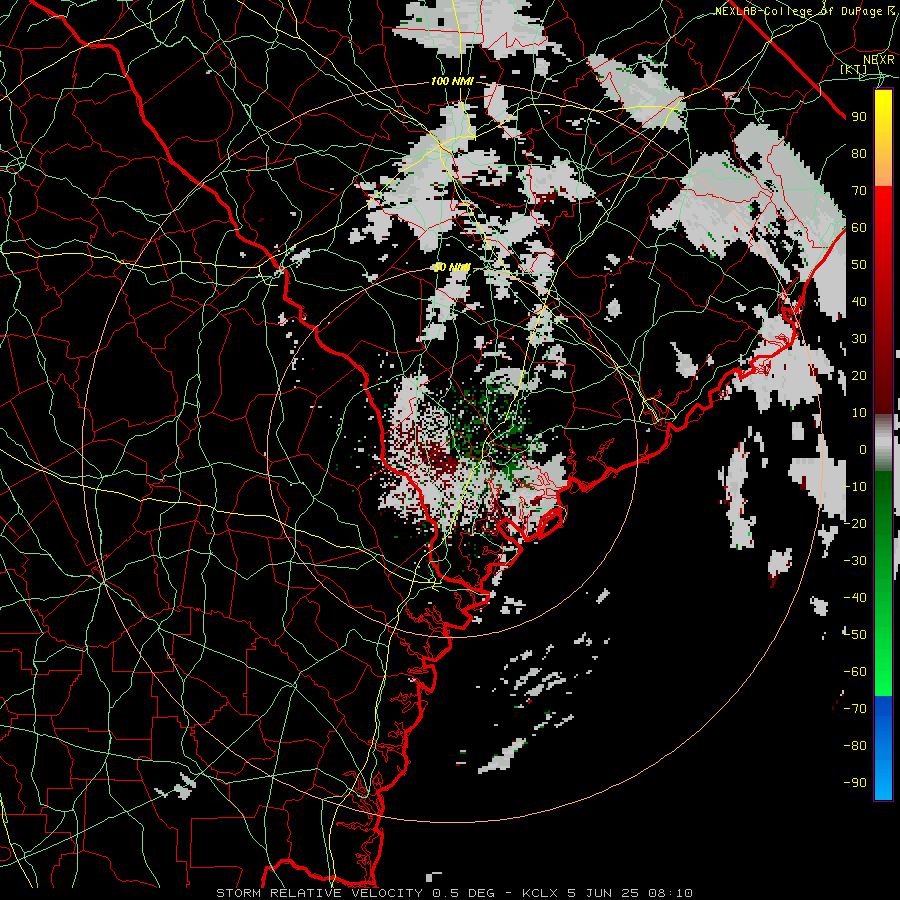This screenshot has height=900, width=900.
Task: Select the -20 value on velocity scale
Action: point(855,524)
